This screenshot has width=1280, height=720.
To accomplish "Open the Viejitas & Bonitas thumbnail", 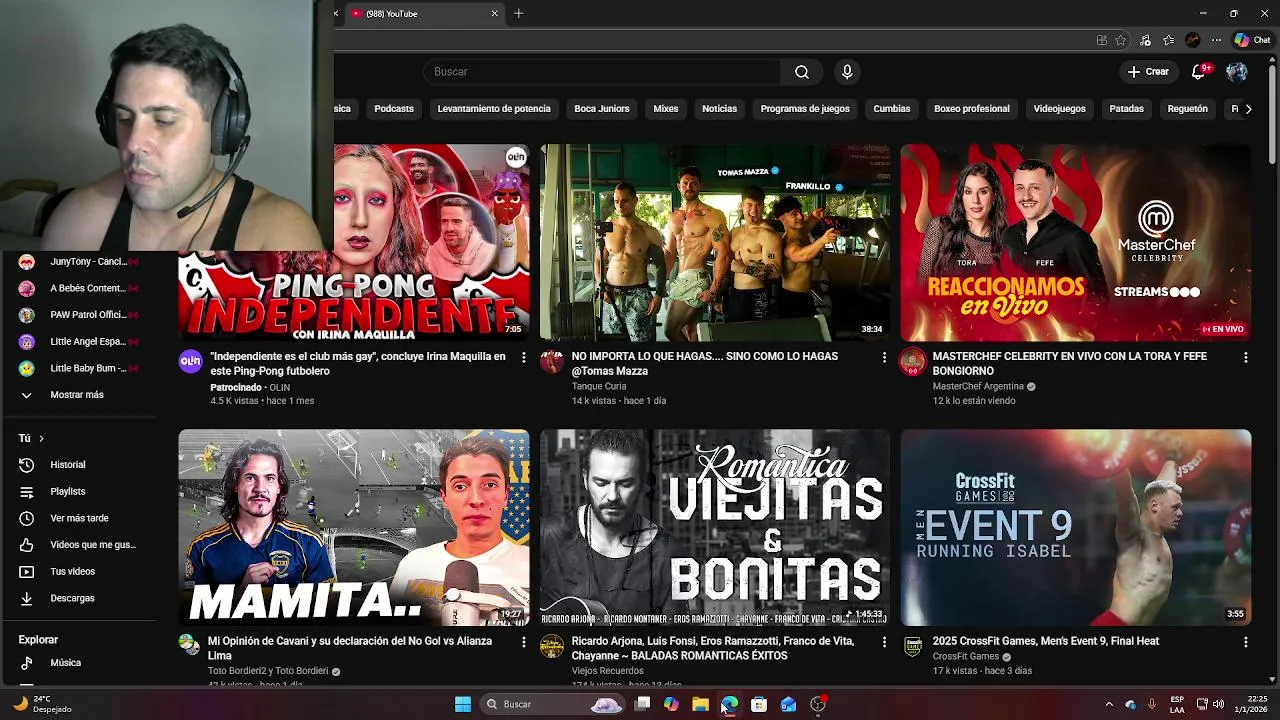I will (714, 528).
